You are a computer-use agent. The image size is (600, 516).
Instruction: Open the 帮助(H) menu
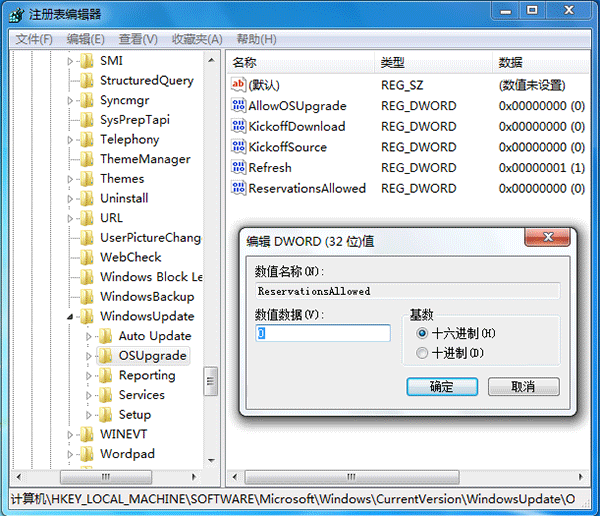pos(256,39)
